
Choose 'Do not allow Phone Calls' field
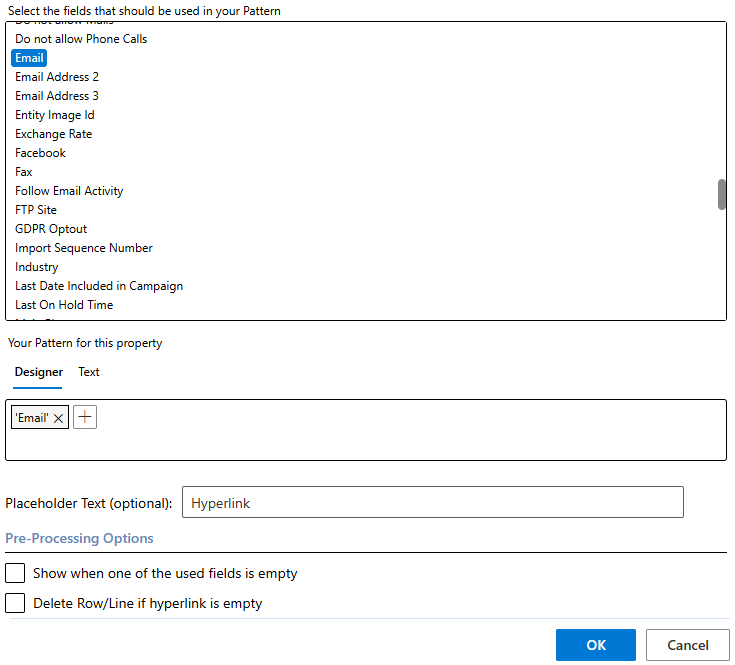[x=81, y=39]
